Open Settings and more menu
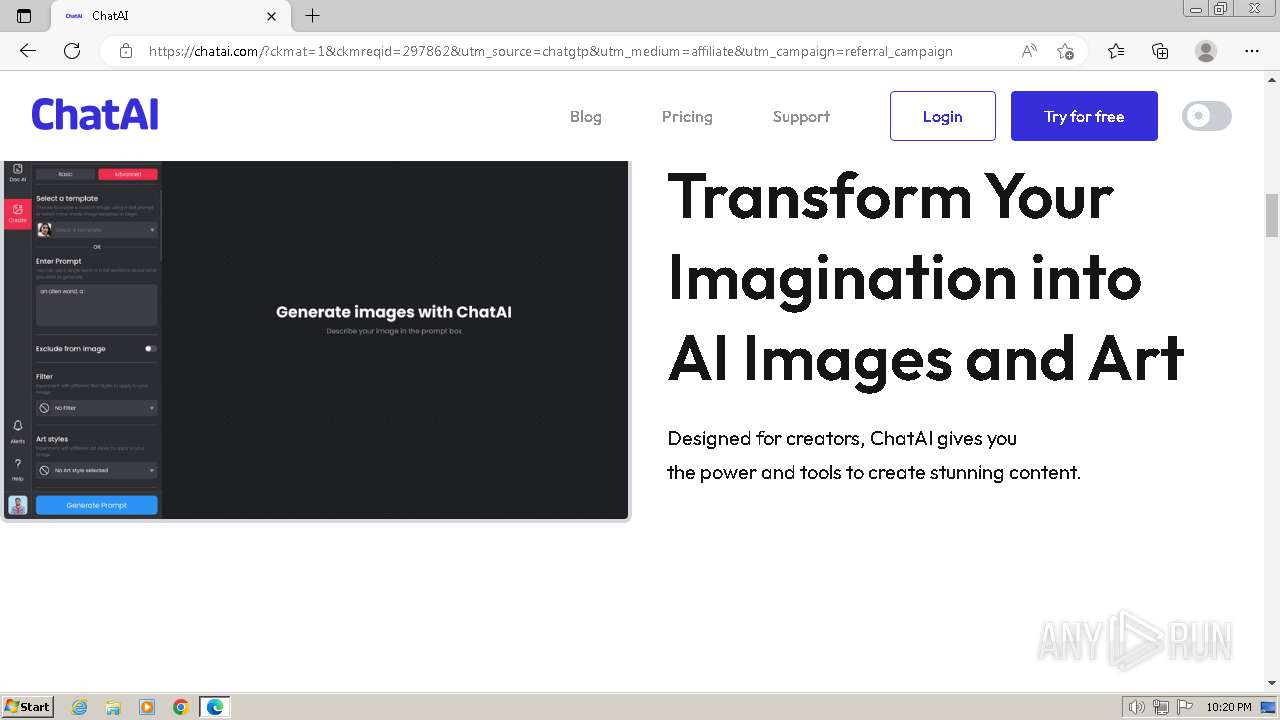The height and width of the screenshot is (720, 1280). click(1252, 51)
